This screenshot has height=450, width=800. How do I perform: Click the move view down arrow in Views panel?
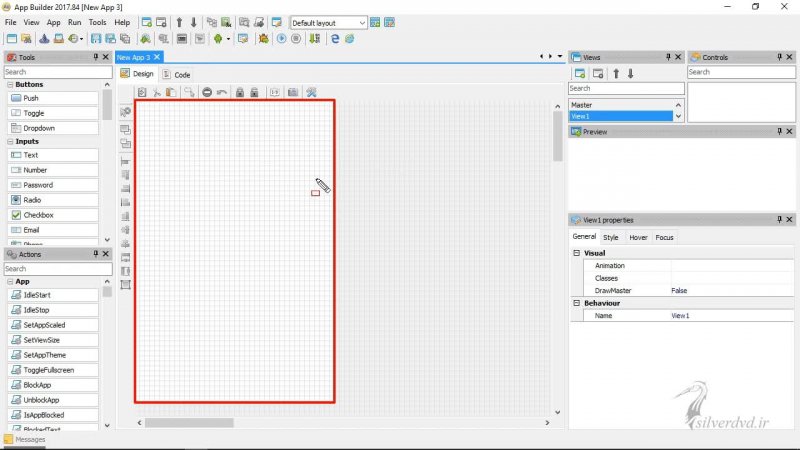tap(631, 73)
